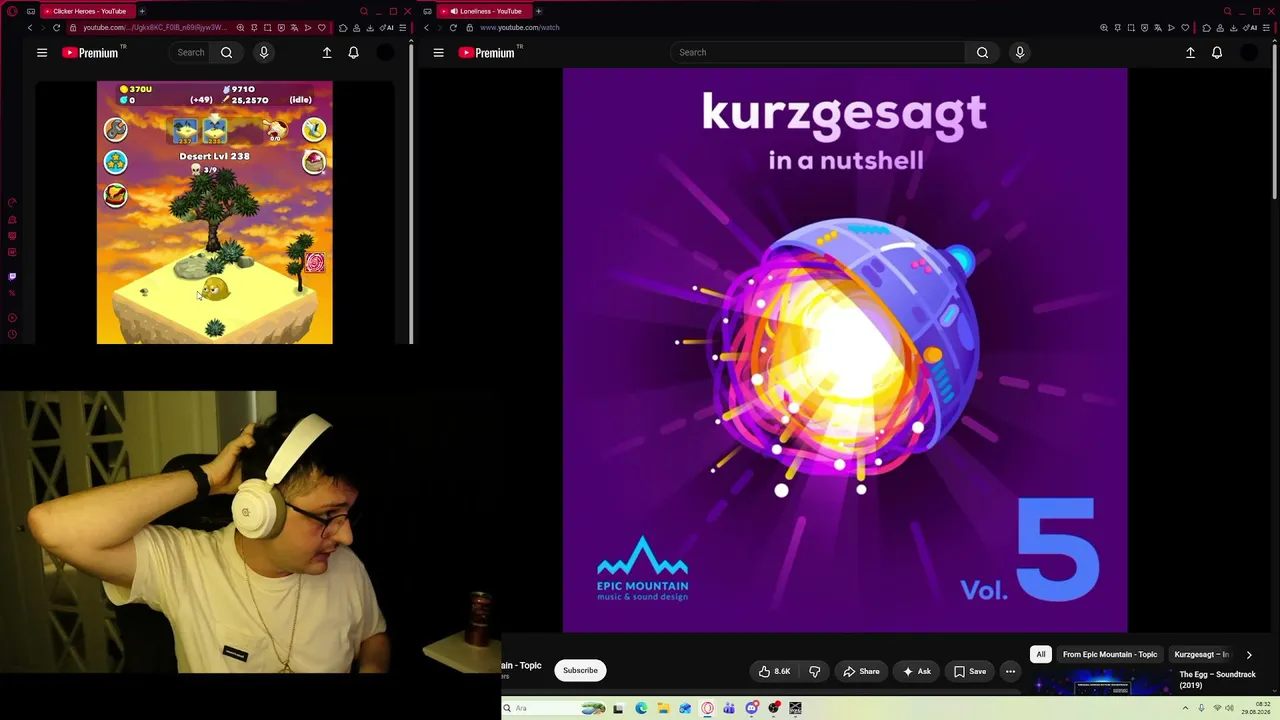Show more filter chips with the right arrow
The image size is (1280, 720).
(1249, 655)
